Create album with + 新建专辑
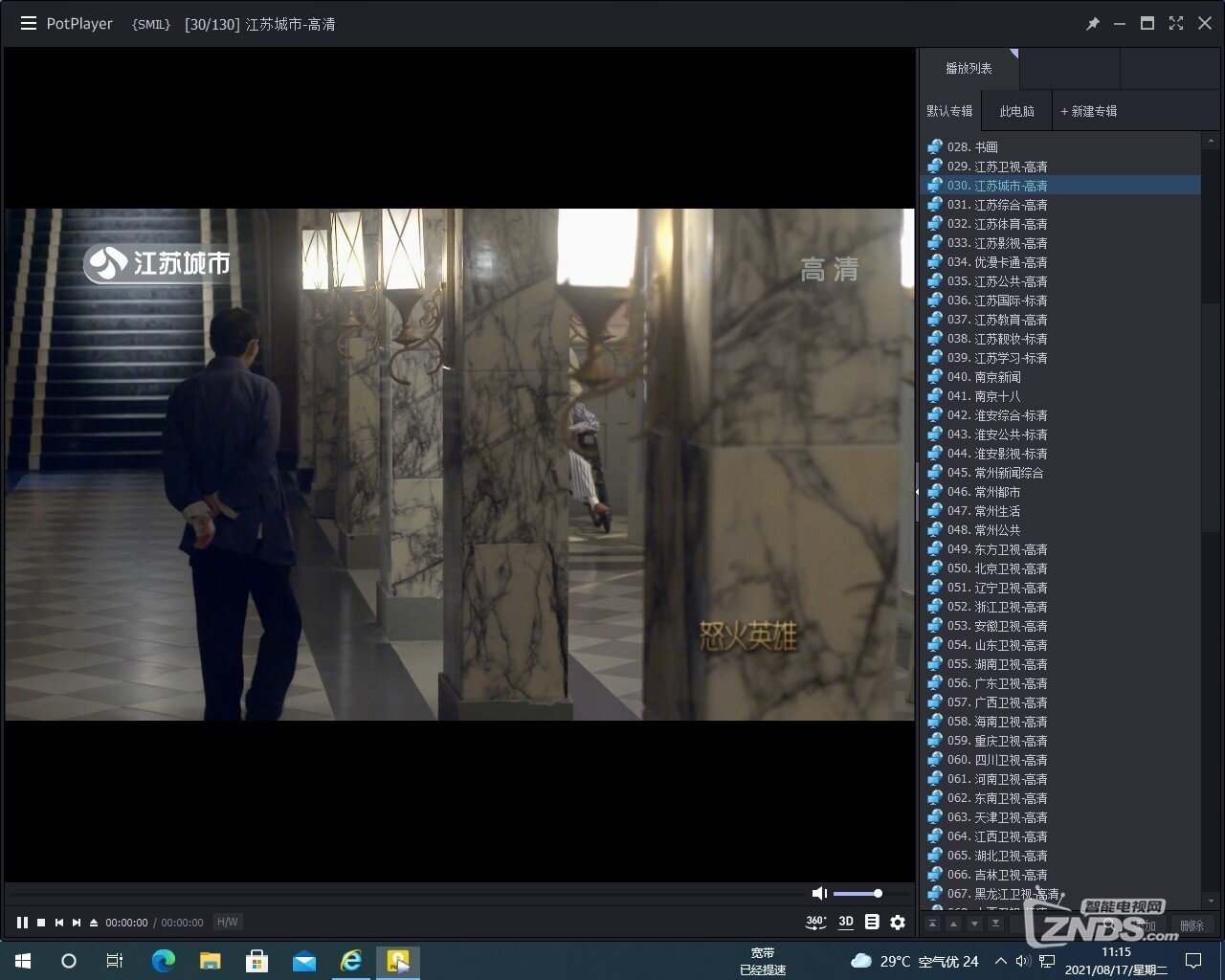Viewport: 1225px width, 980px height. tap(1089, 111)
